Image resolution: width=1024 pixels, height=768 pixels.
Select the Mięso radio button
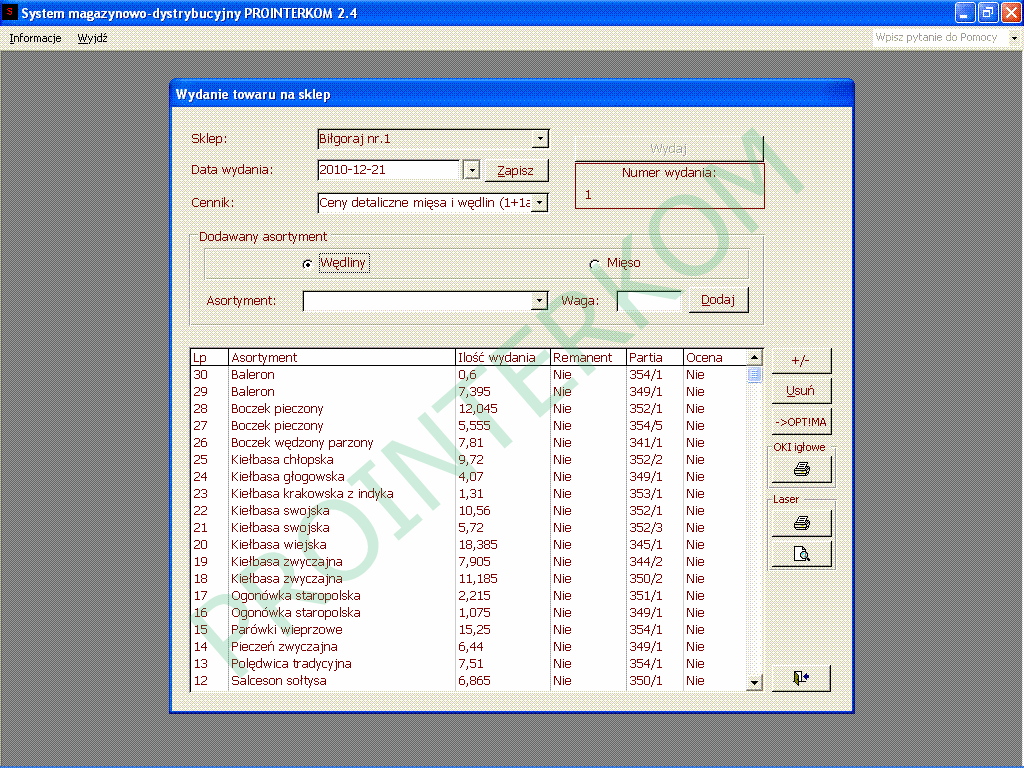(595, 264)
